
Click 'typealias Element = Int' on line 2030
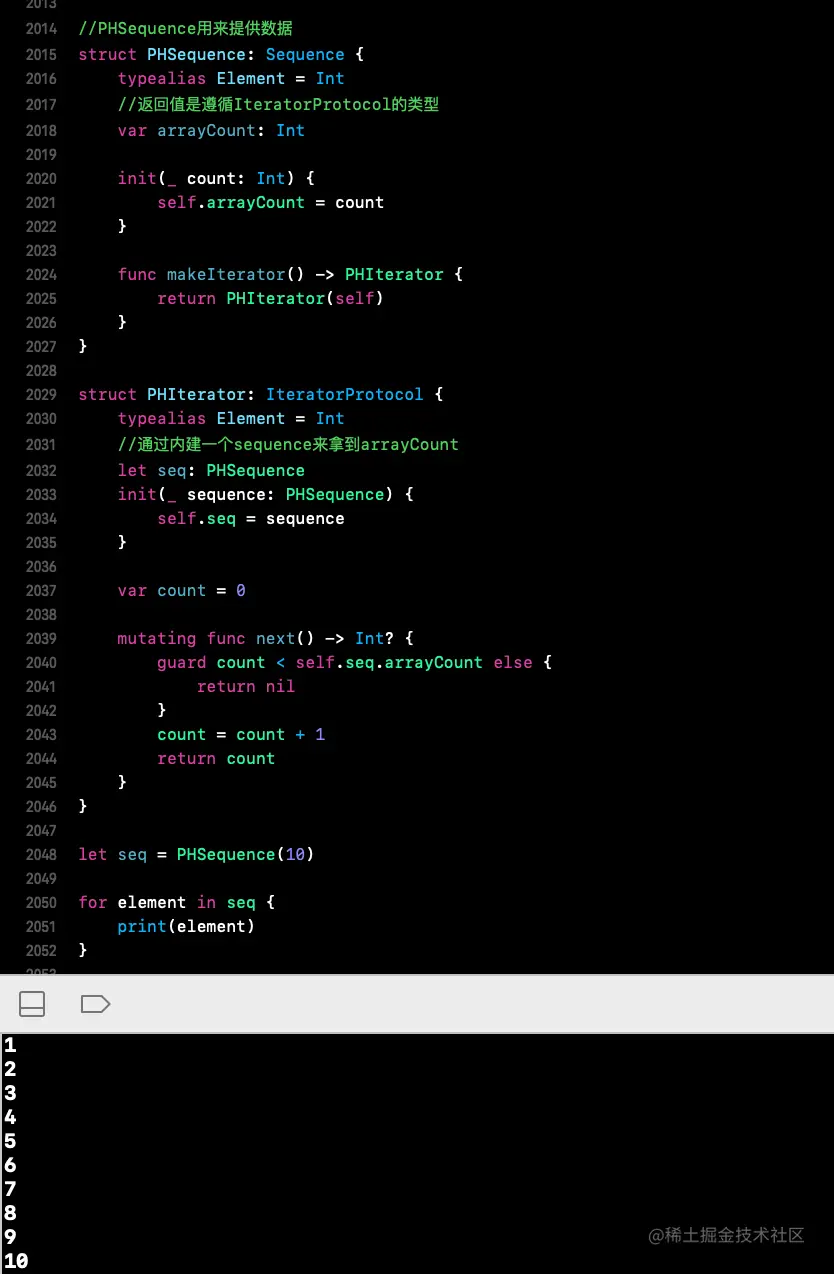click(x=231, y=419)
